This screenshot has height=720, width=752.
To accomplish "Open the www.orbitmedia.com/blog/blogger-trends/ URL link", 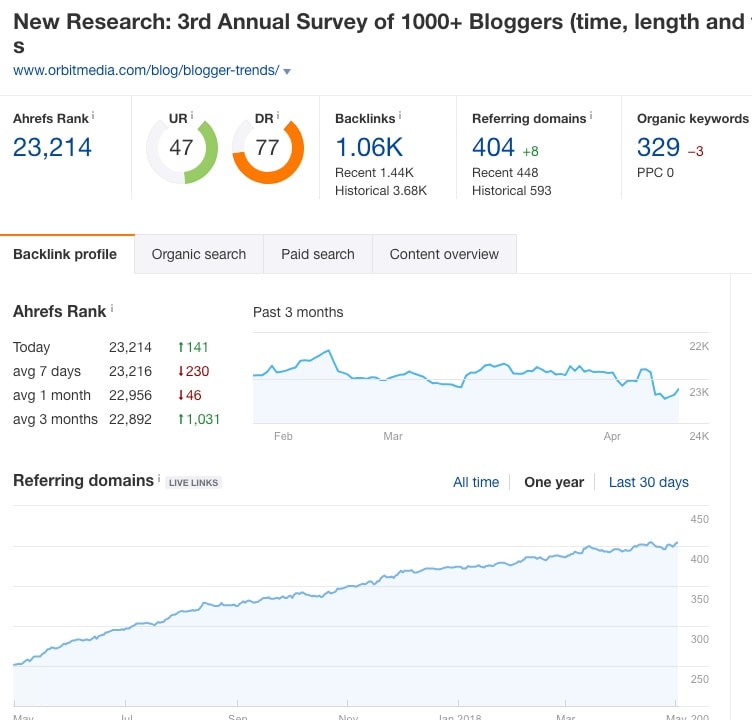I will click(146, 71).
